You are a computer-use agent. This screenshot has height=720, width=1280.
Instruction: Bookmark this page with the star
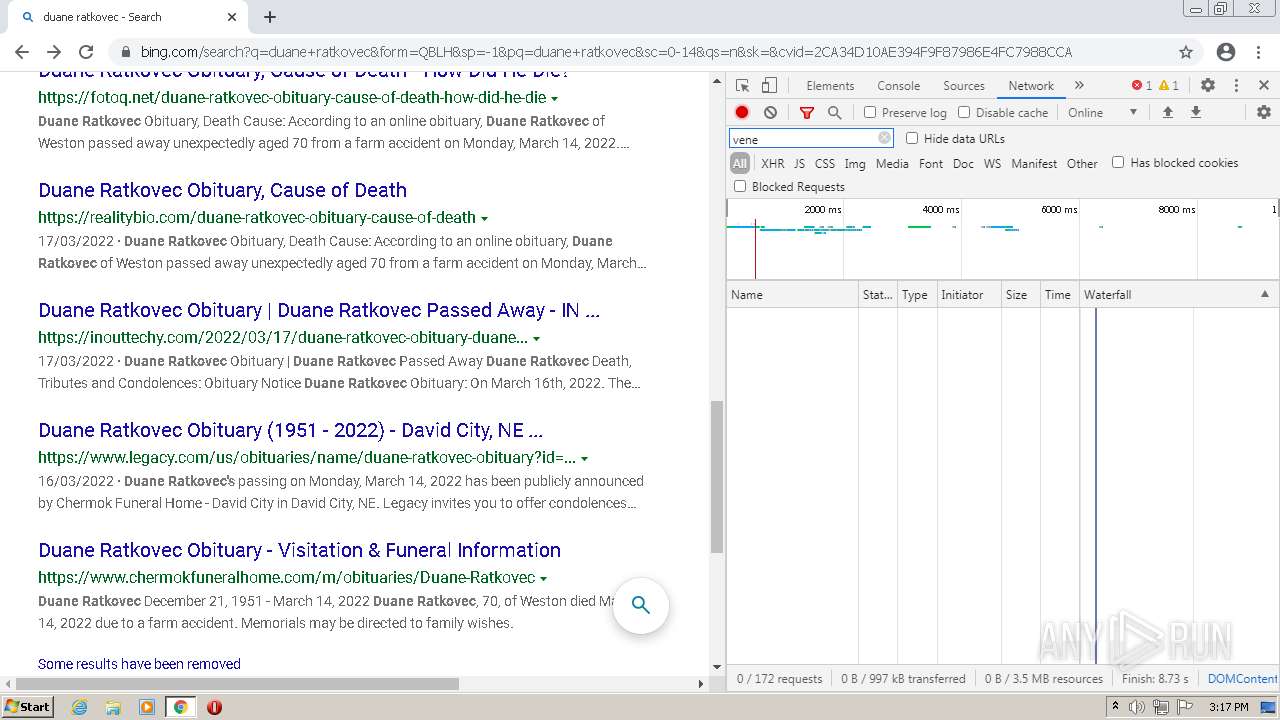[x=1186, y=52]
